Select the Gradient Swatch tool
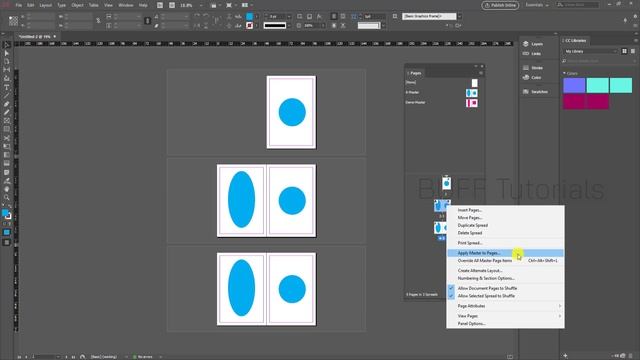 tap(7, 155)
